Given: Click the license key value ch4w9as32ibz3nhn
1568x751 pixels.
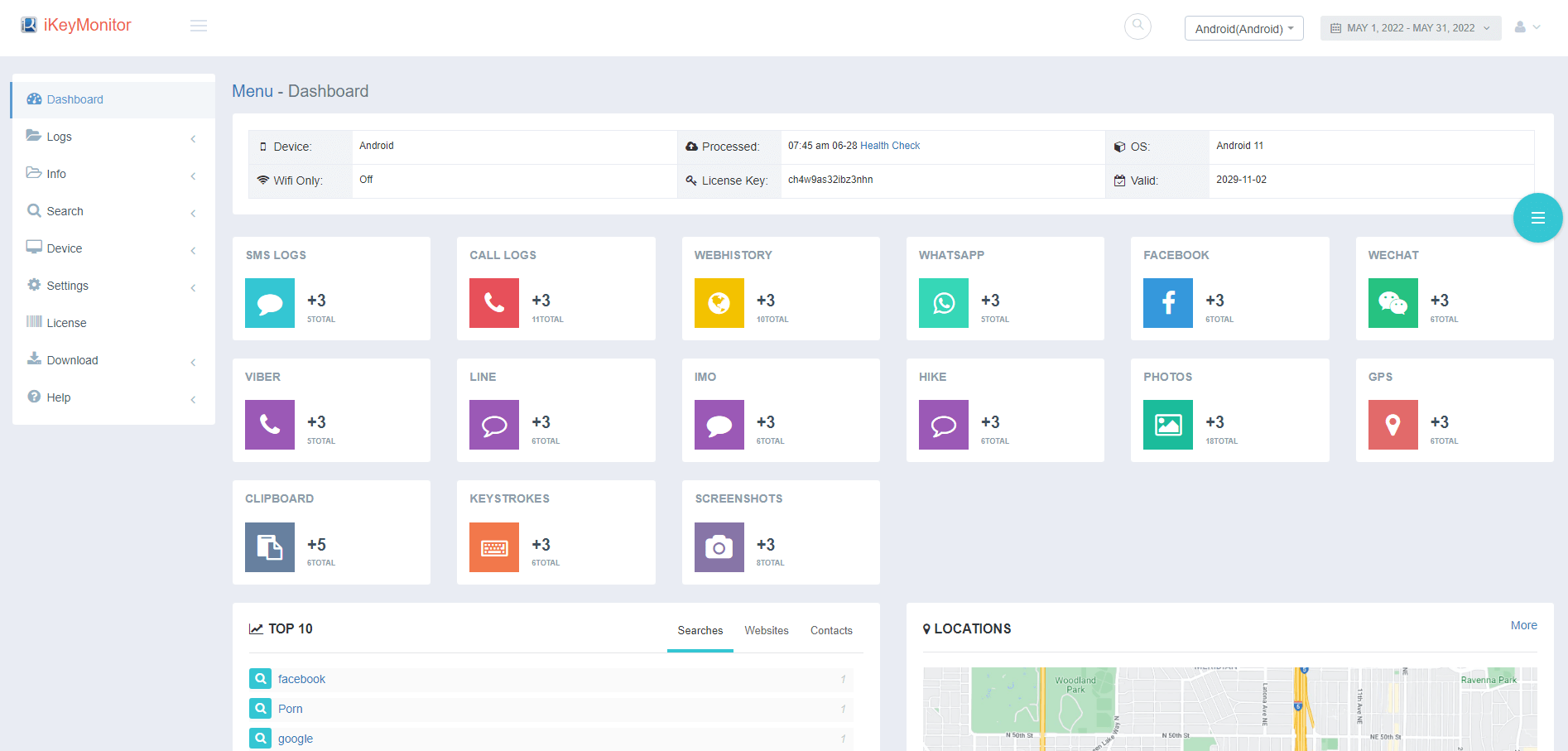Looking at the screenshot, I should 830,180.
